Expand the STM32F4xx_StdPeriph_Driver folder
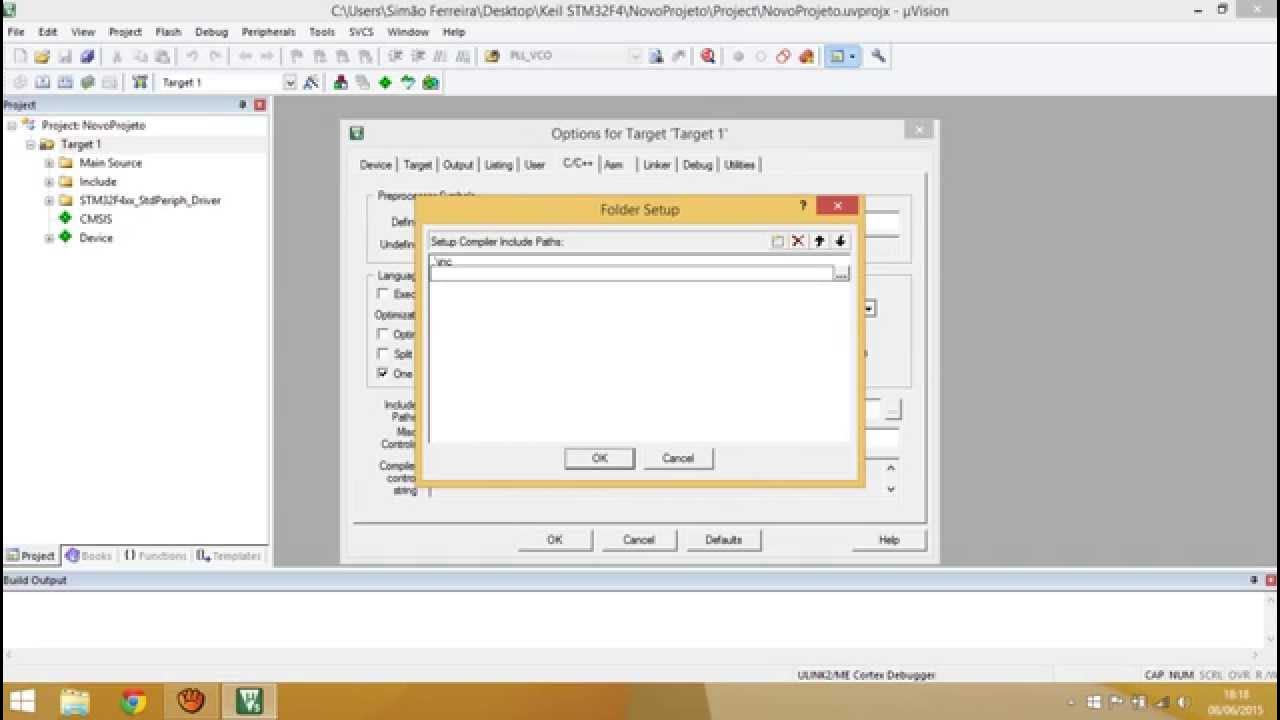The width and height of the screenshot is (1280, 720). [x=49, y=201]
